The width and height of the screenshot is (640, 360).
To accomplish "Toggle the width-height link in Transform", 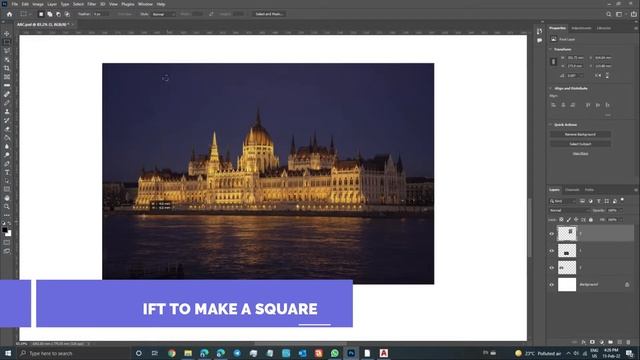I will click(553, 62).
